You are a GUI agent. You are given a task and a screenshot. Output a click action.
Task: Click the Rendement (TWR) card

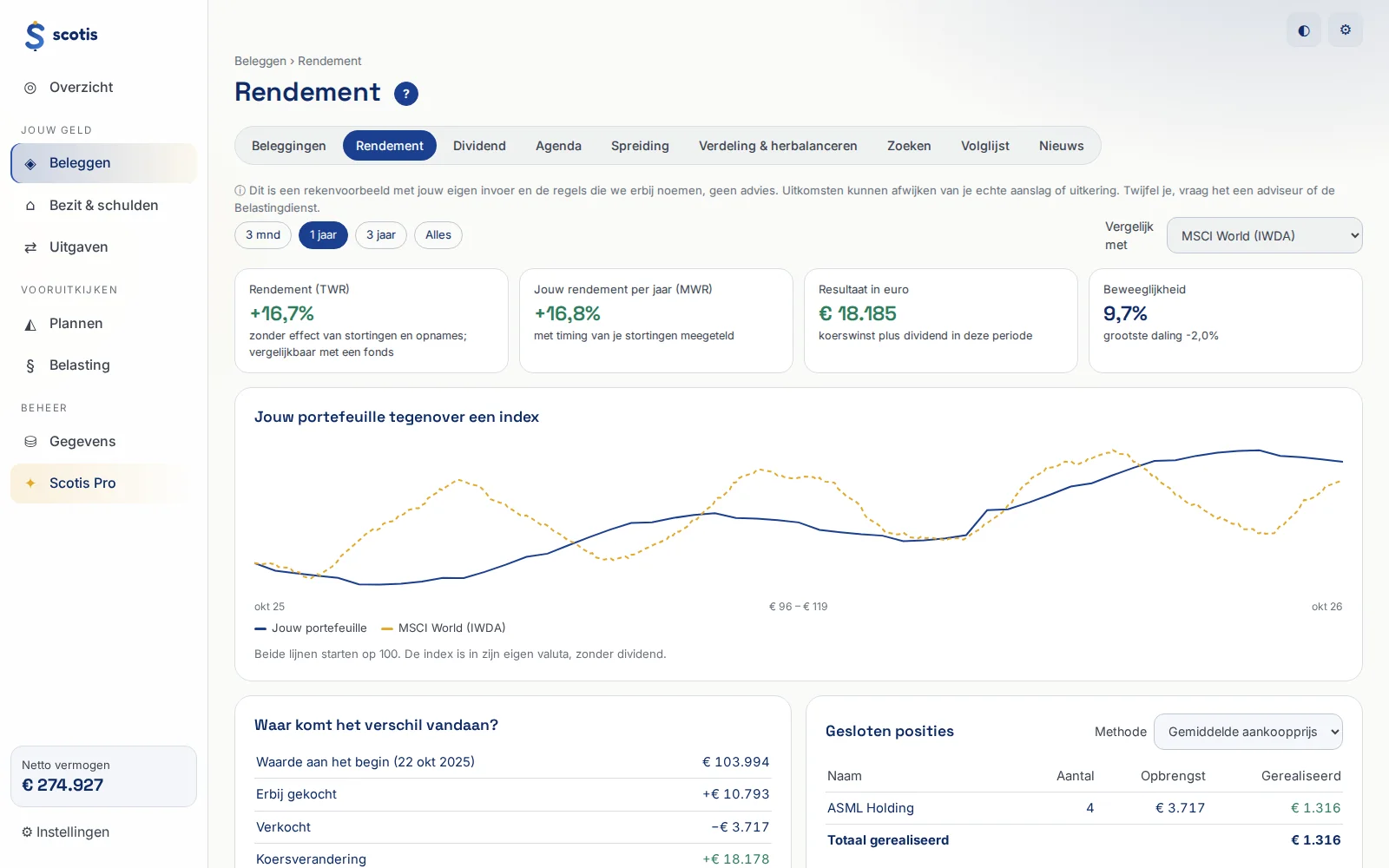[372, 321]
